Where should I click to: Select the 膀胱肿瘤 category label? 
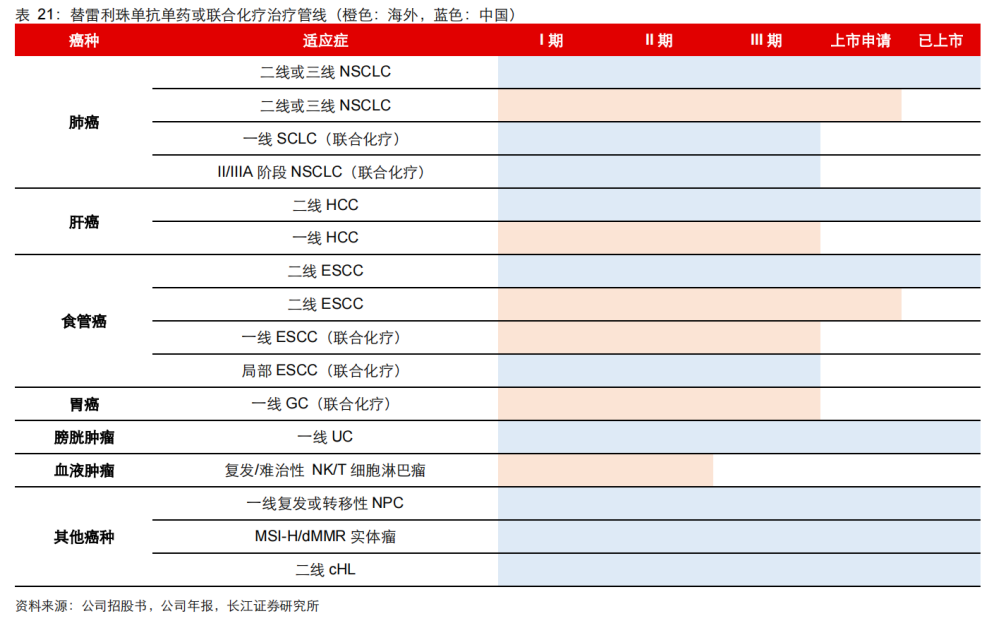point(84,437)
